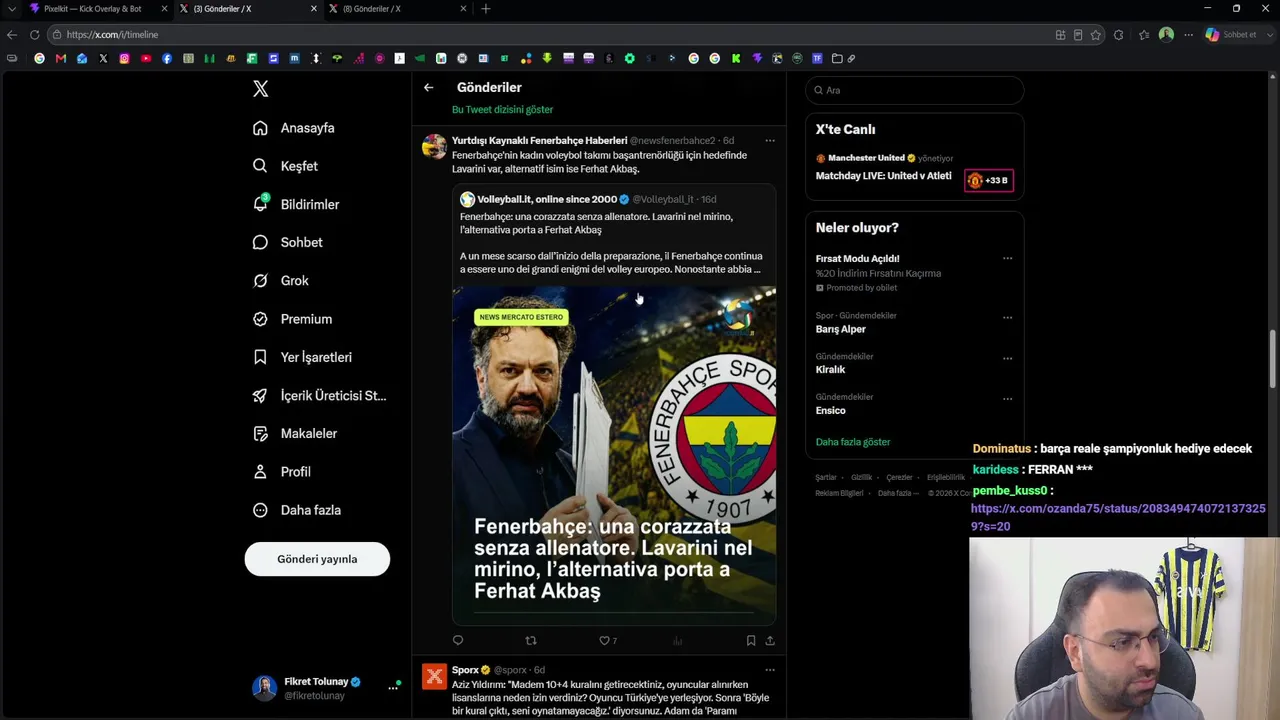
Task: Click the browser back button
Action: coord(12,35)
